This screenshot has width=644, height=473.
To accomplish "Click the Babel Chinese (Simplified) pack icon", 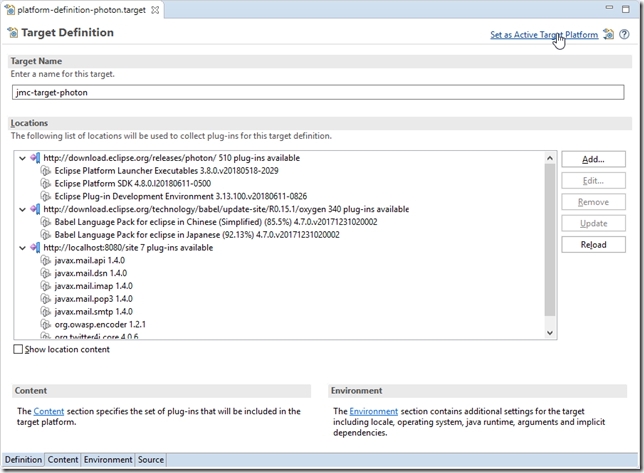I will tap(46, 222).
